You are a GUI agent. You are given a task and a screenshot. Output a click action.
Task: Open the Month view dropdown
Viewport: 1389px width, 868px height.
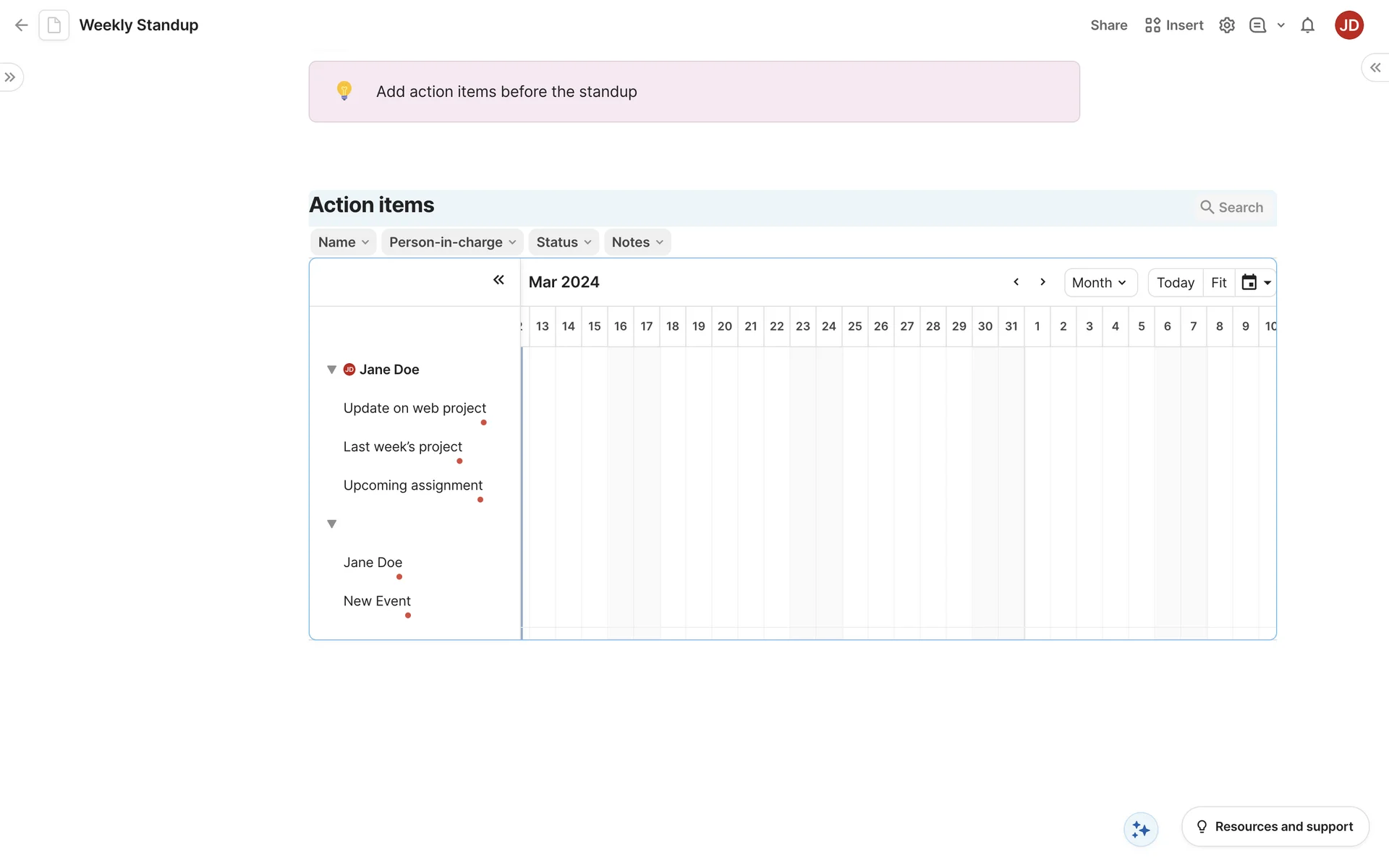tap(1100, 283)
